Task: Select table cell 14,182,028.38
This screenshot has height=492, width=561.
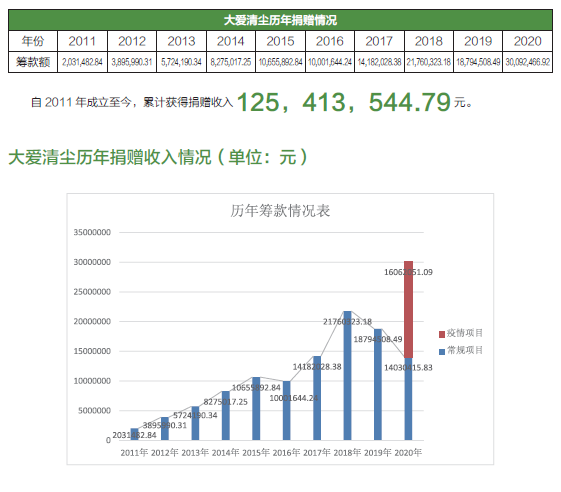Action: tap(379, 62)
